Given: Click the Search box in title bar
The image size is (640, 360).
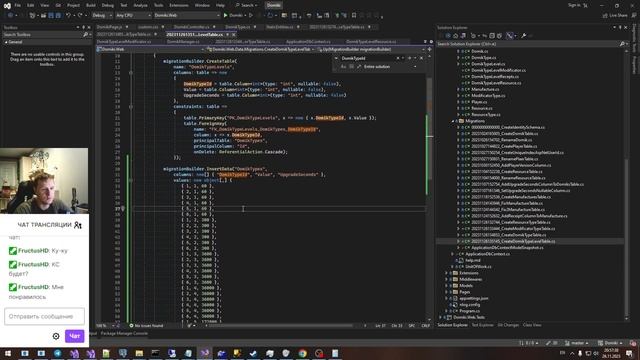Looking at the screenshot, I should (247, 5).
